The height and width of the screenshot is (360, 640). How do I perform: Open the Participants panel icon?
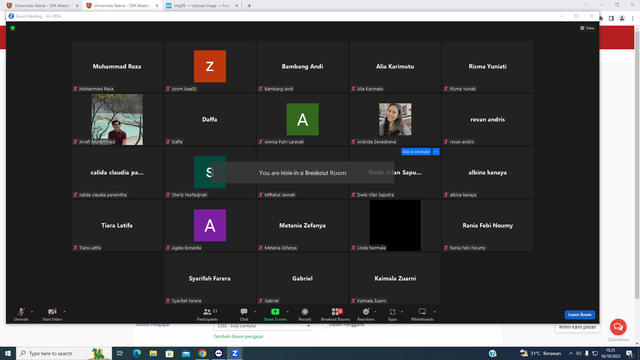(x=207, y=312)
